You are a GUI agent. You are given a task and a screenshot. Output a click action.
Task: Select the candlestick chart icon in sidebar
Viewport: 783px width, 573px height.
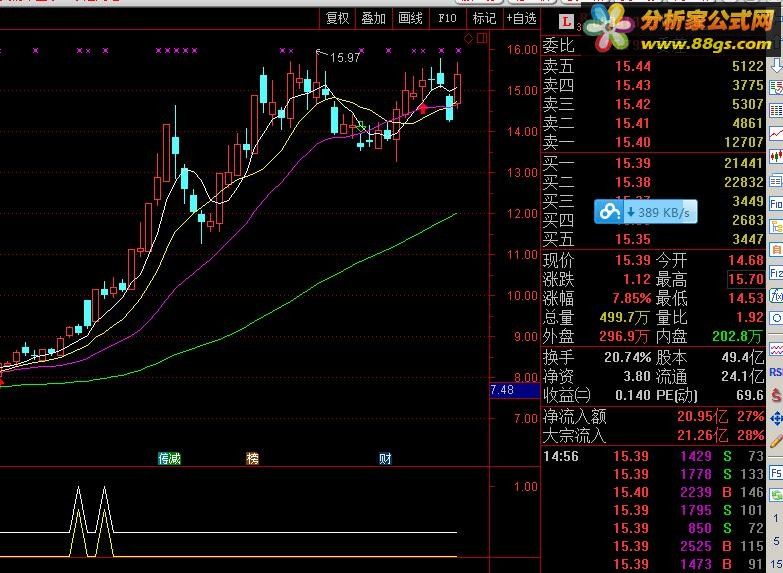tap(776, 157)
